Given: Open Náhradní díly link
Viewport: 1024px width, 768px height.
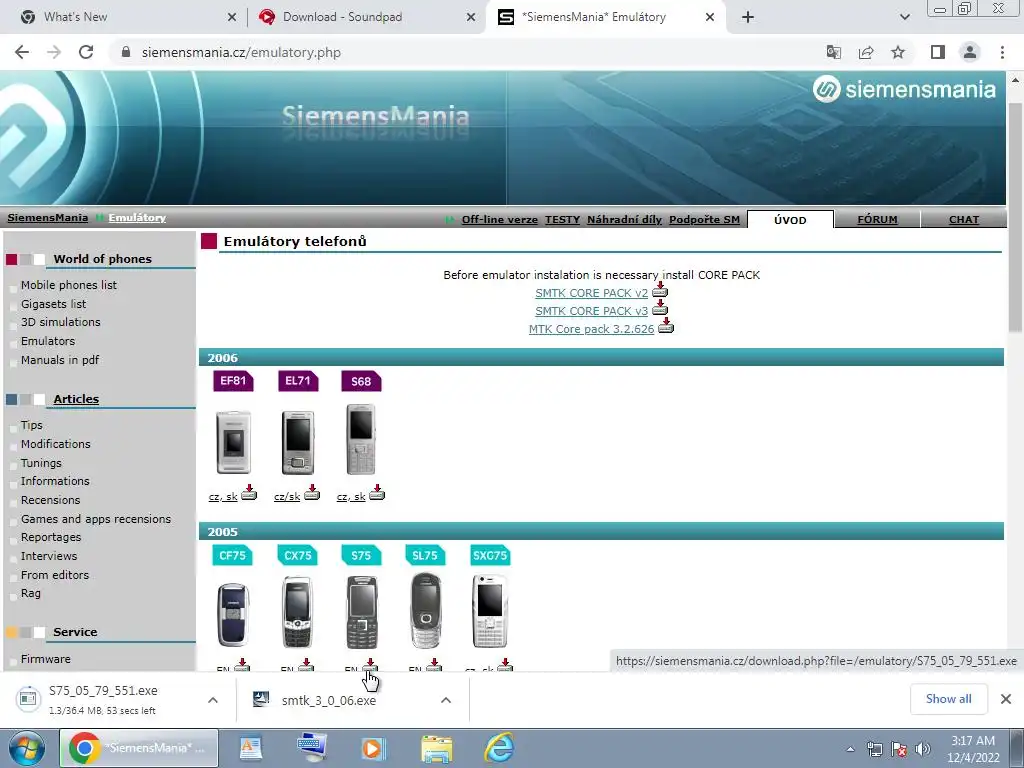Looking at the screenshot, I should click(624, 219).
